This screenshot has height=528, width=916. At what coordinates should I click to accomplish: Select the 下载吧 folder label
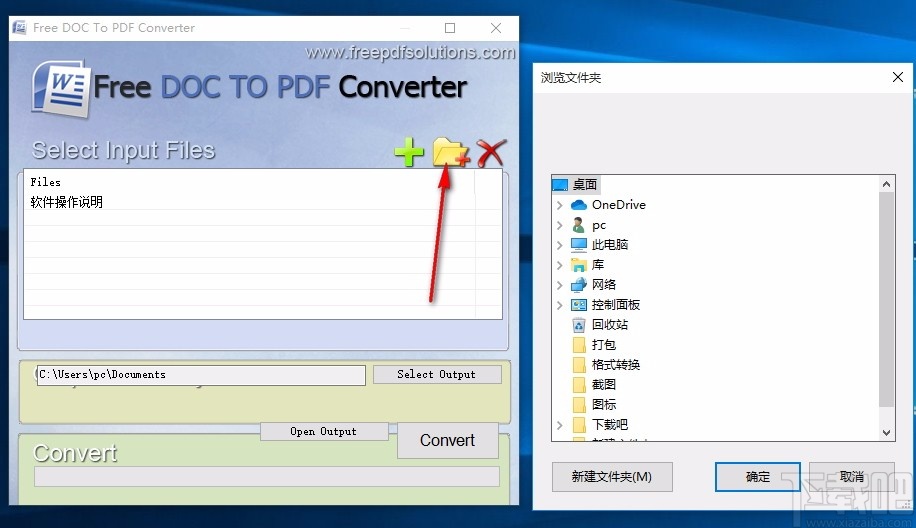610,424
